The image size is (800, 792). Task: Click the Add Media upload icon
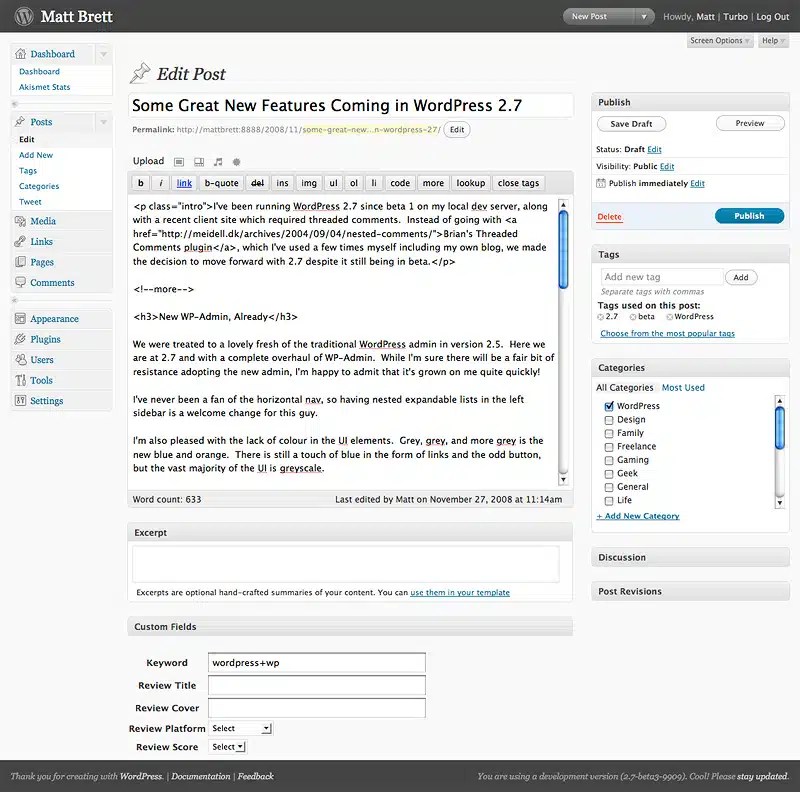tap(236, 162)
